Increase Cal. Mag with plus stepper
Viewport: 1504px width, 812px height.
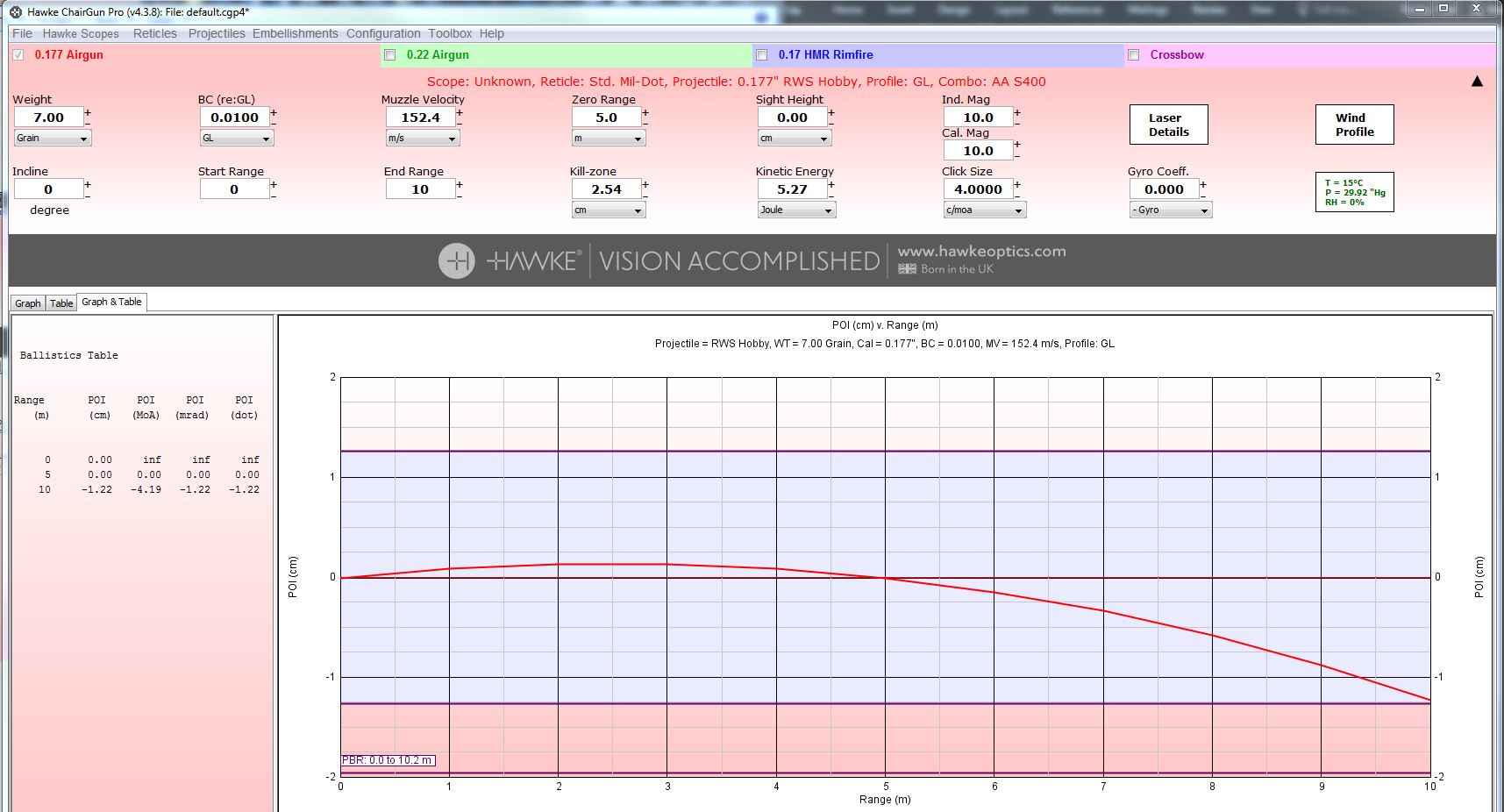1017,145
